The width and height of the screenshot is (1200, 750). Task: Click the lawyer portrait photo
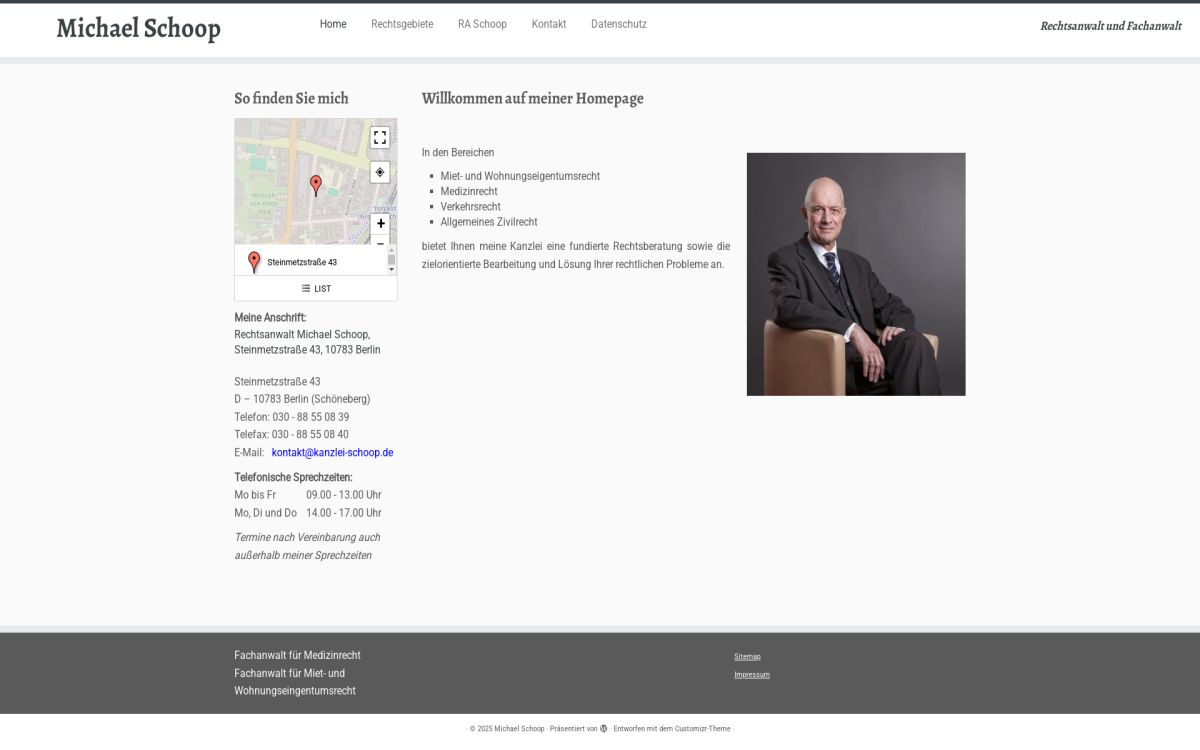tap(856, 274)
